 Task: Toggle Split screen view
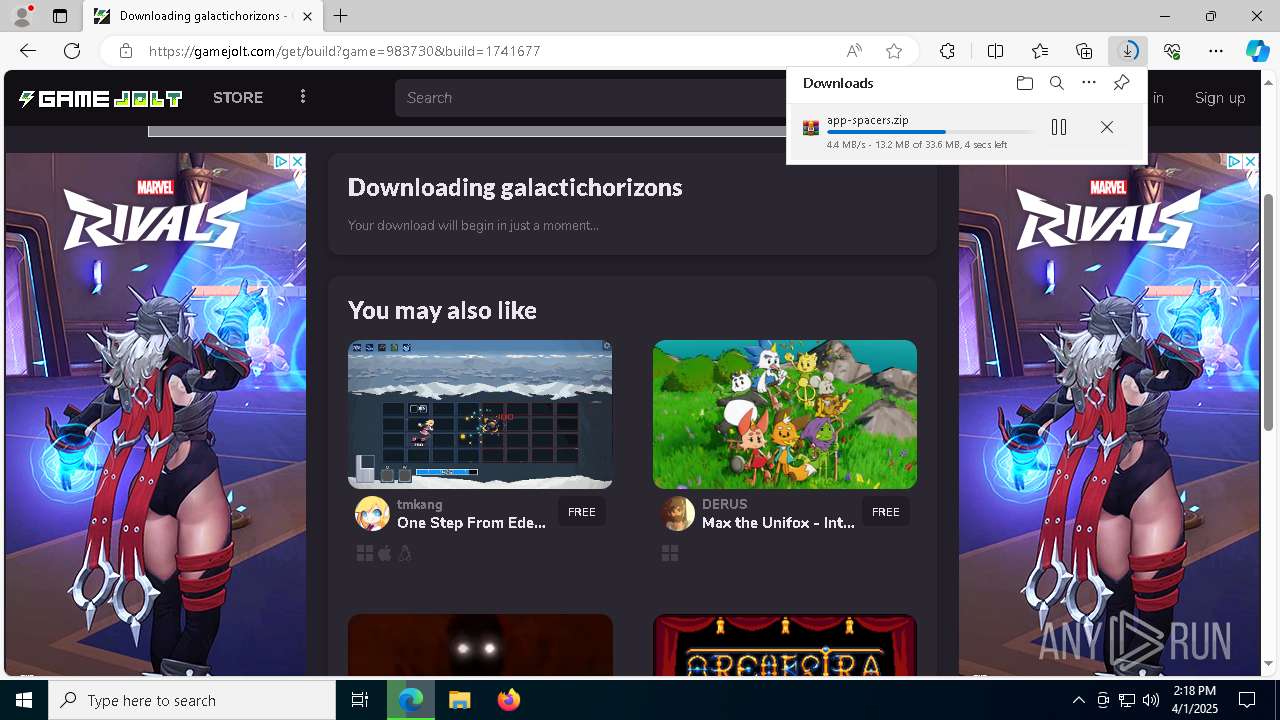pyautogui.click(x=995, y=51)
